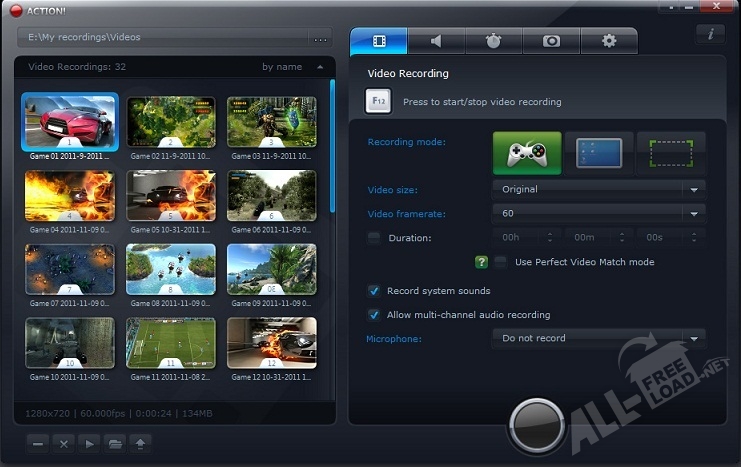Viewport: 741px width, 467px height.
Task: Enable the Duration checkbox
Action: tap(374, 238)
